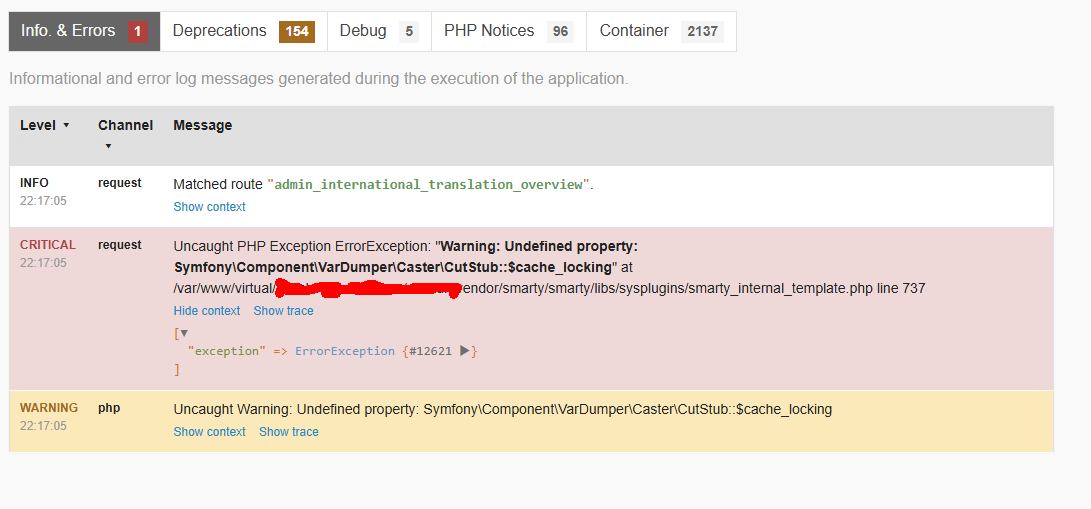Show trace for the CRITICAL request exception
The height and width of the screenshot is (509, 1091).
(x=283, y=311)
